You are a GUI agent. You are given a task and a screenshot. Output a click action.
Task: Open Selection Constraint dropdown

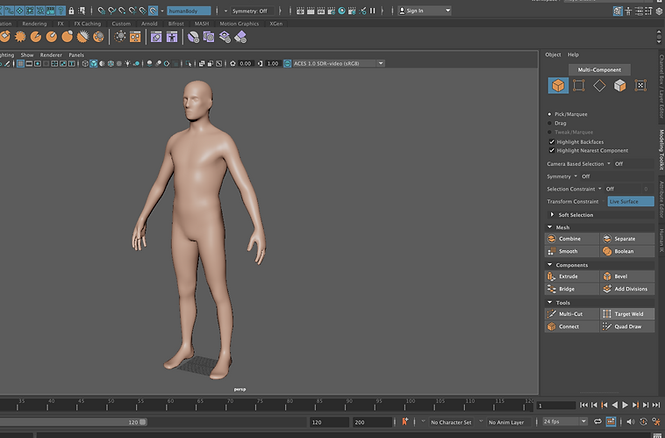pos(600,189)
